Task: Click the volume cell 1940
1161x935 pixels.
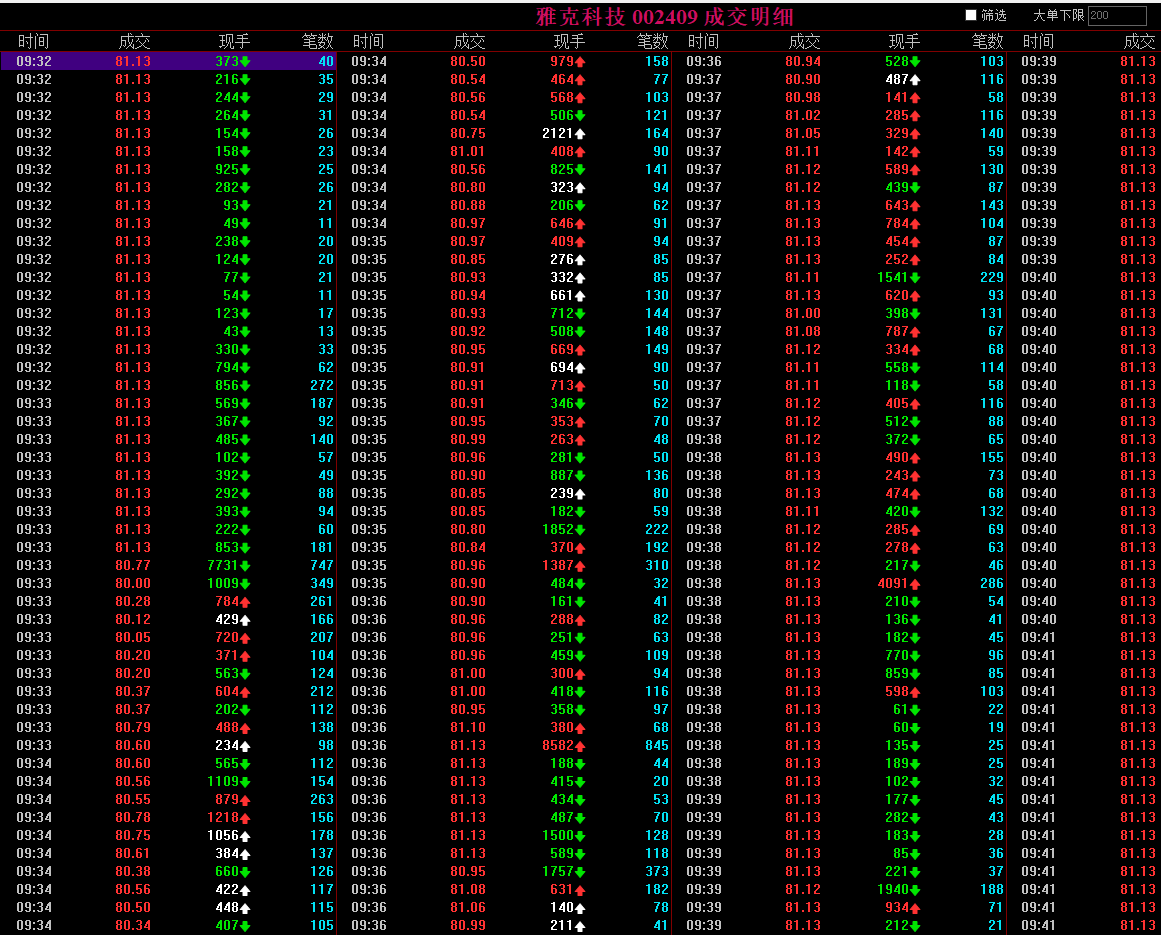Action: [x=899, y=889]
